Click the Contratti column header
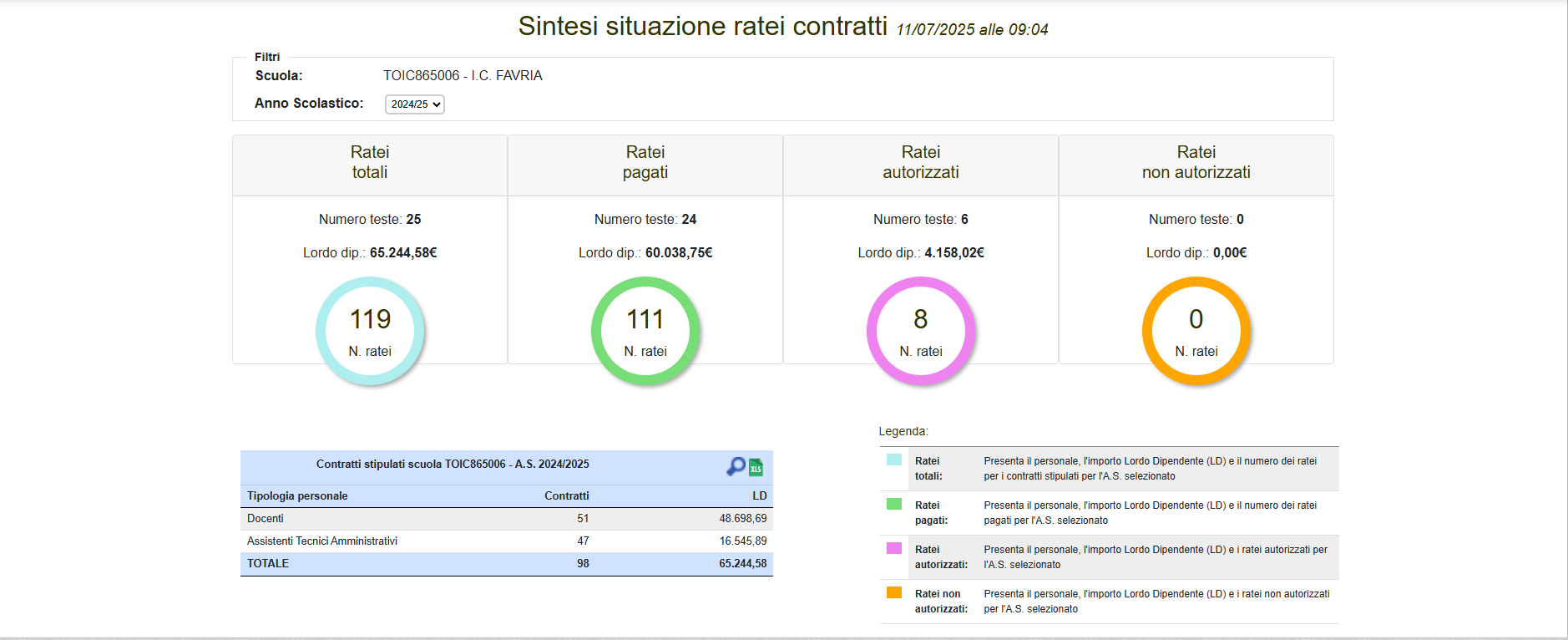Viewport: 1568px width, 640px height. 566,496
